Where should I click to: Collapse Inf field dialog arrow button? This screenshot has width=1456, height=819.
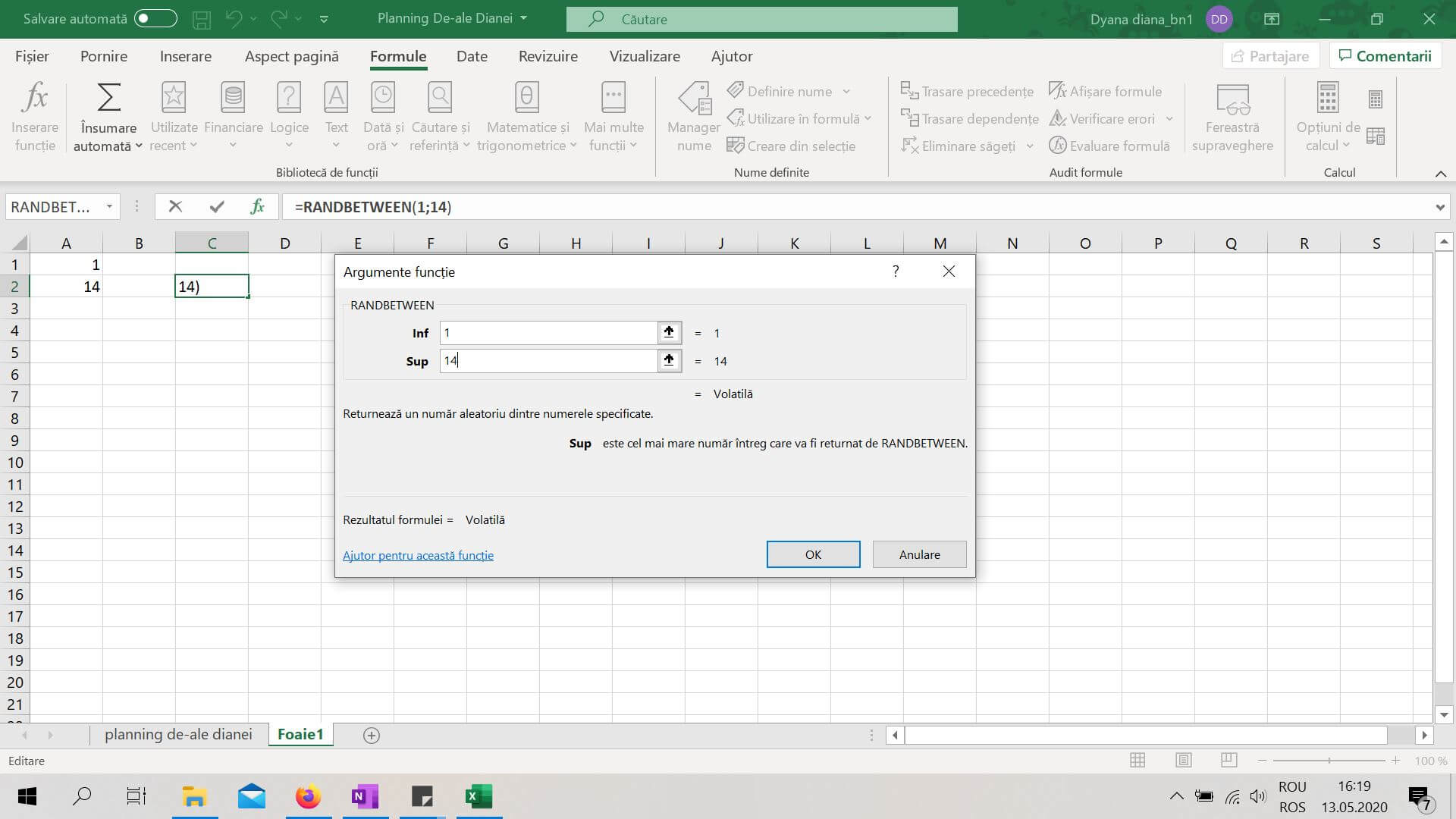(x=669, y=332)
